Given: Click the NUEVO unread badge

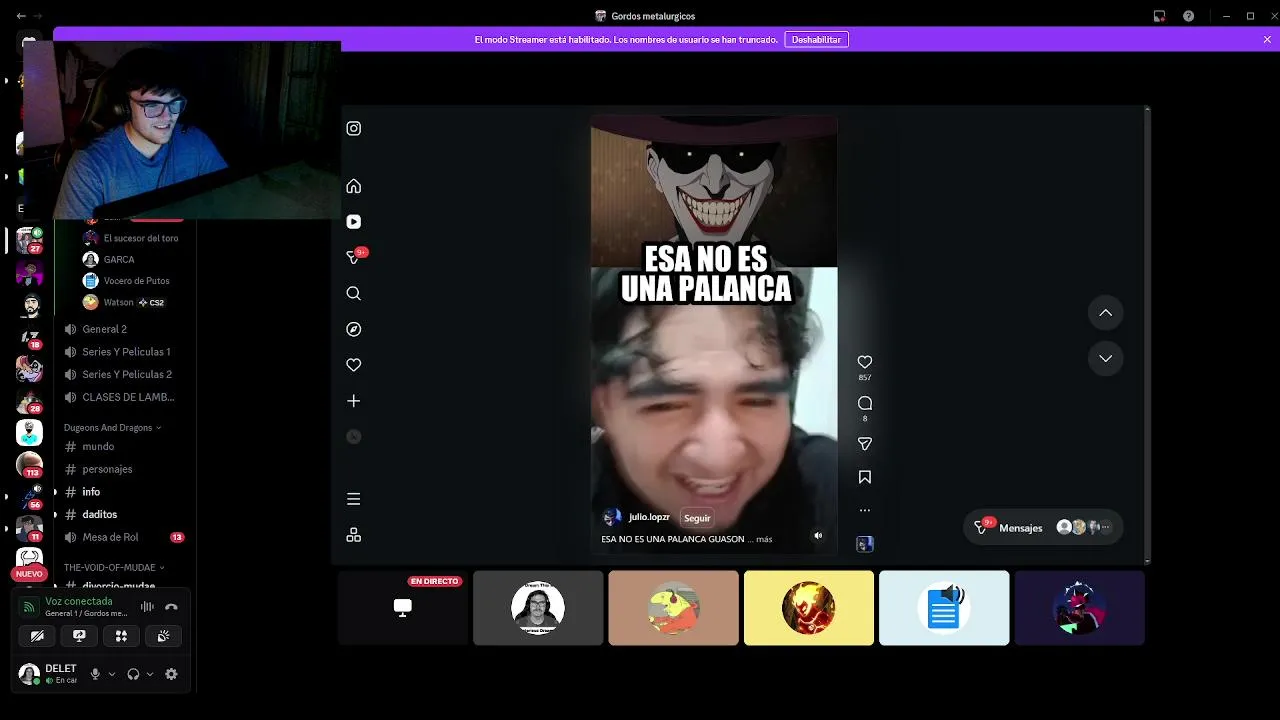Looking at the screenshot, I should point(29,574).
